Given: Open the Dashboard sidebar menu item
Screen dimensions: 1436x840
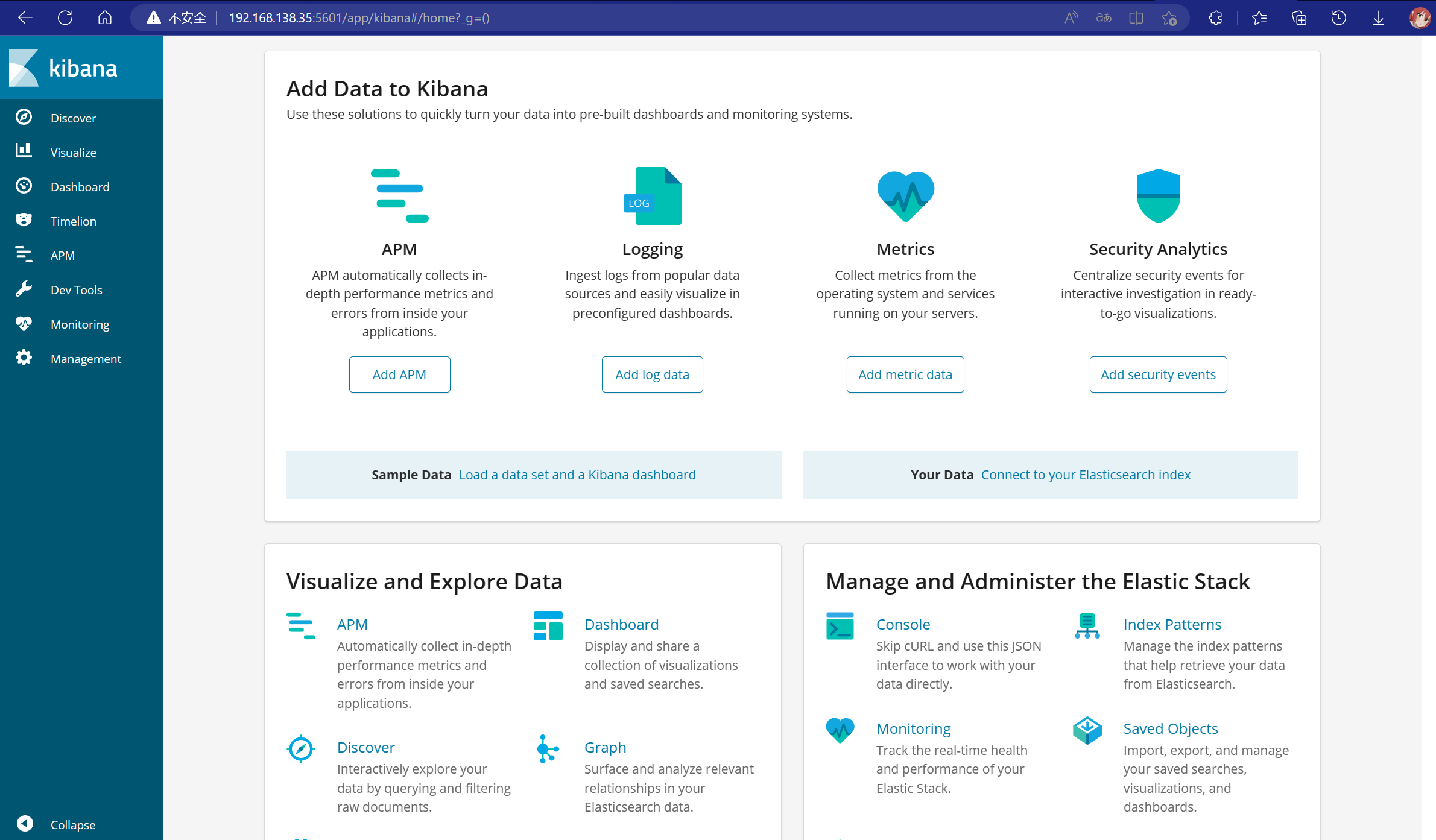Looking at the screenshot, I should pyautogui.click(x=80, y=187).
